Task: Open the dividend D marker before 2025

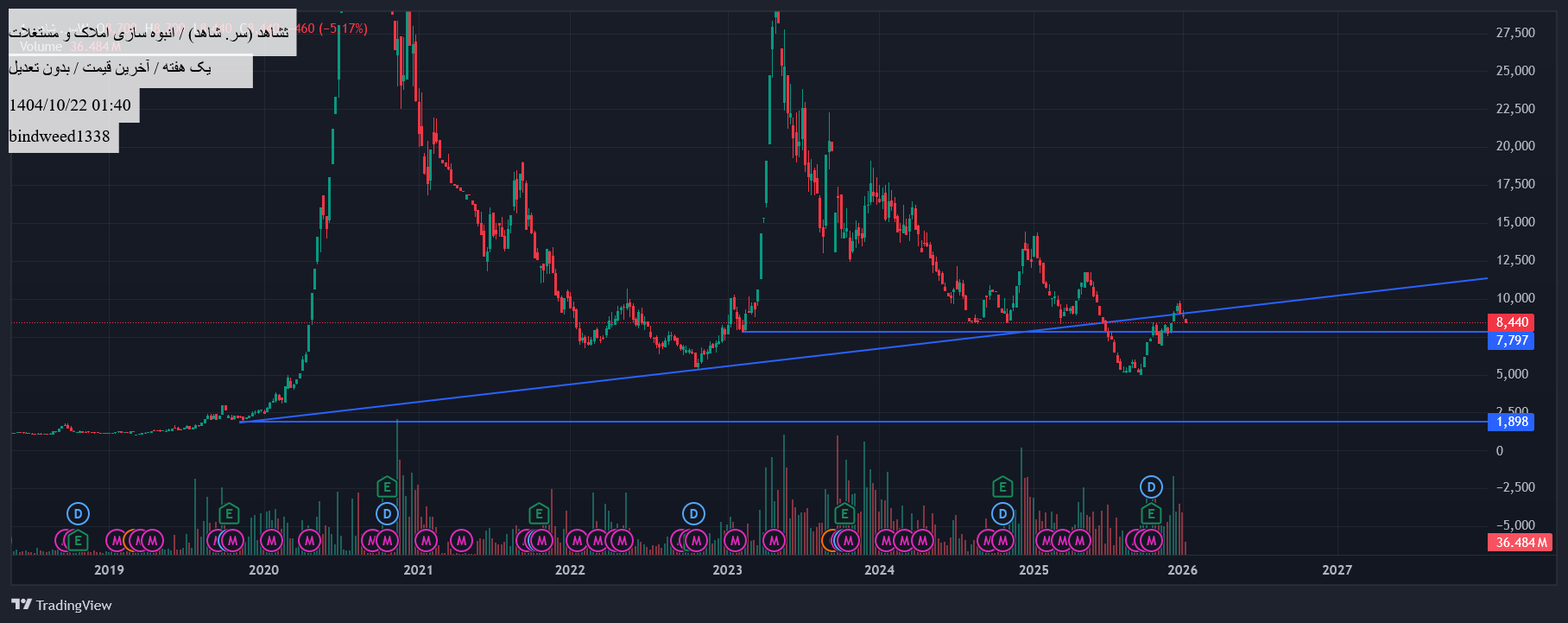Action: pos(1002,514)
